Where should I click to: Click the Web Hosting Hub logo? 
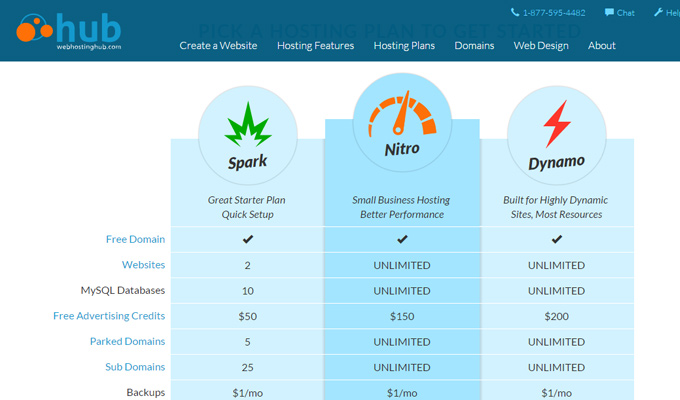pyautogui.click(x=69, y=32)
